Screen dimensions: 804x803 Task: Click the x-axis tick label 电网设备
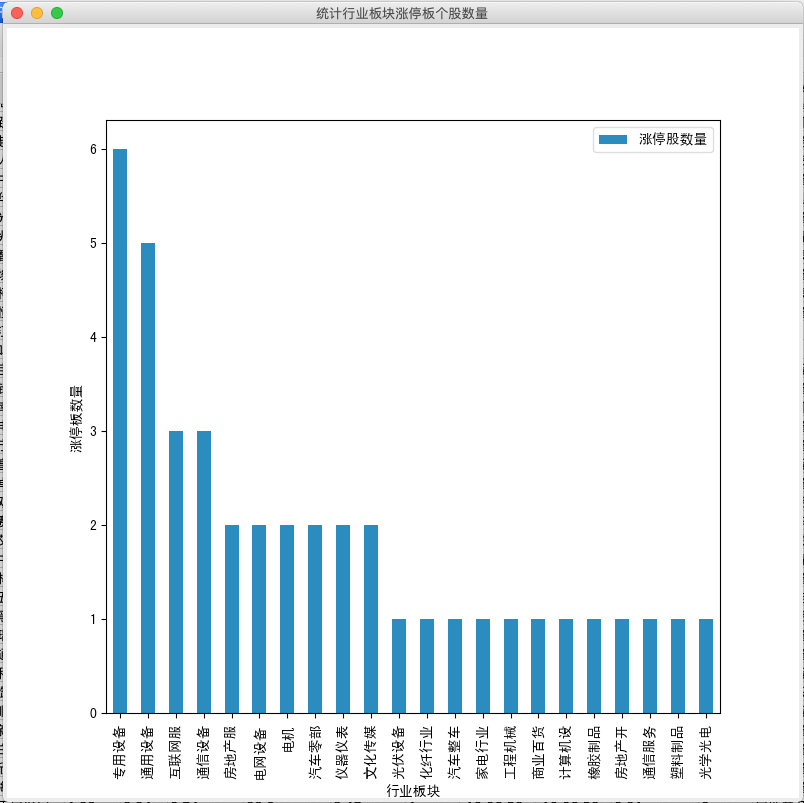pos(259,754)
